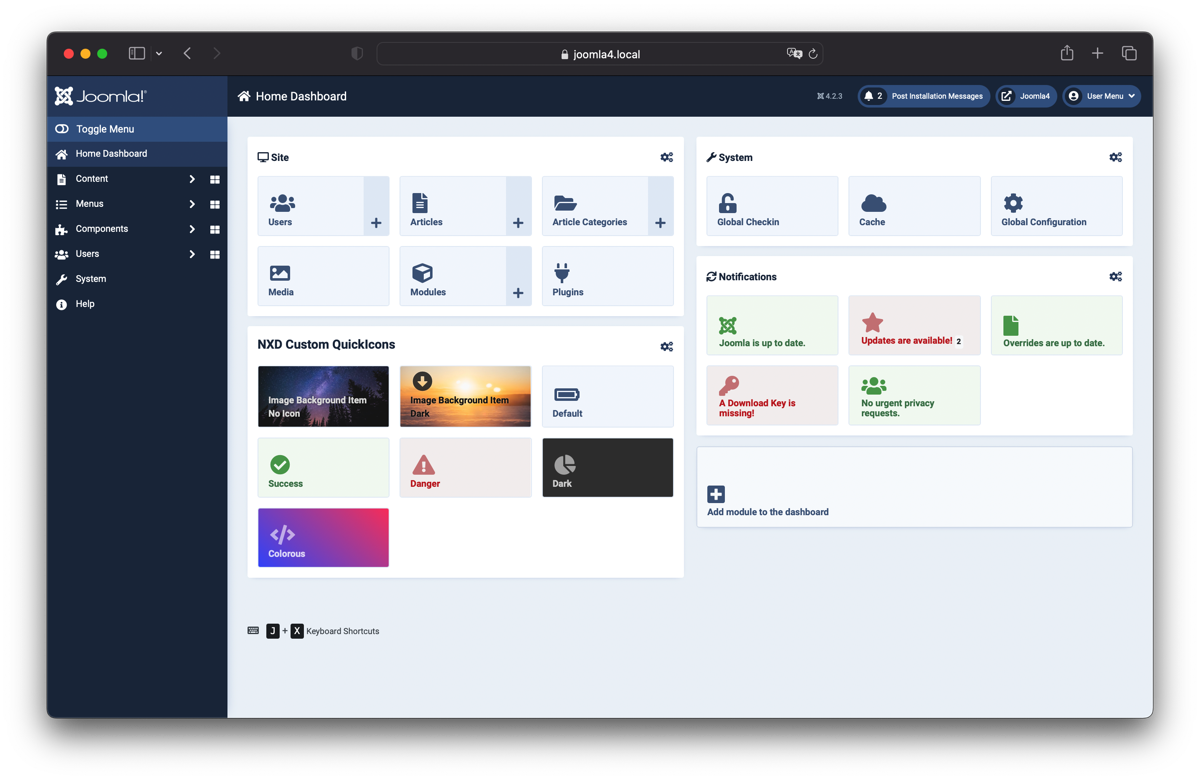Open the Modules quick icon
Screen dimensions: 1200x780
(x=453, y=276)
